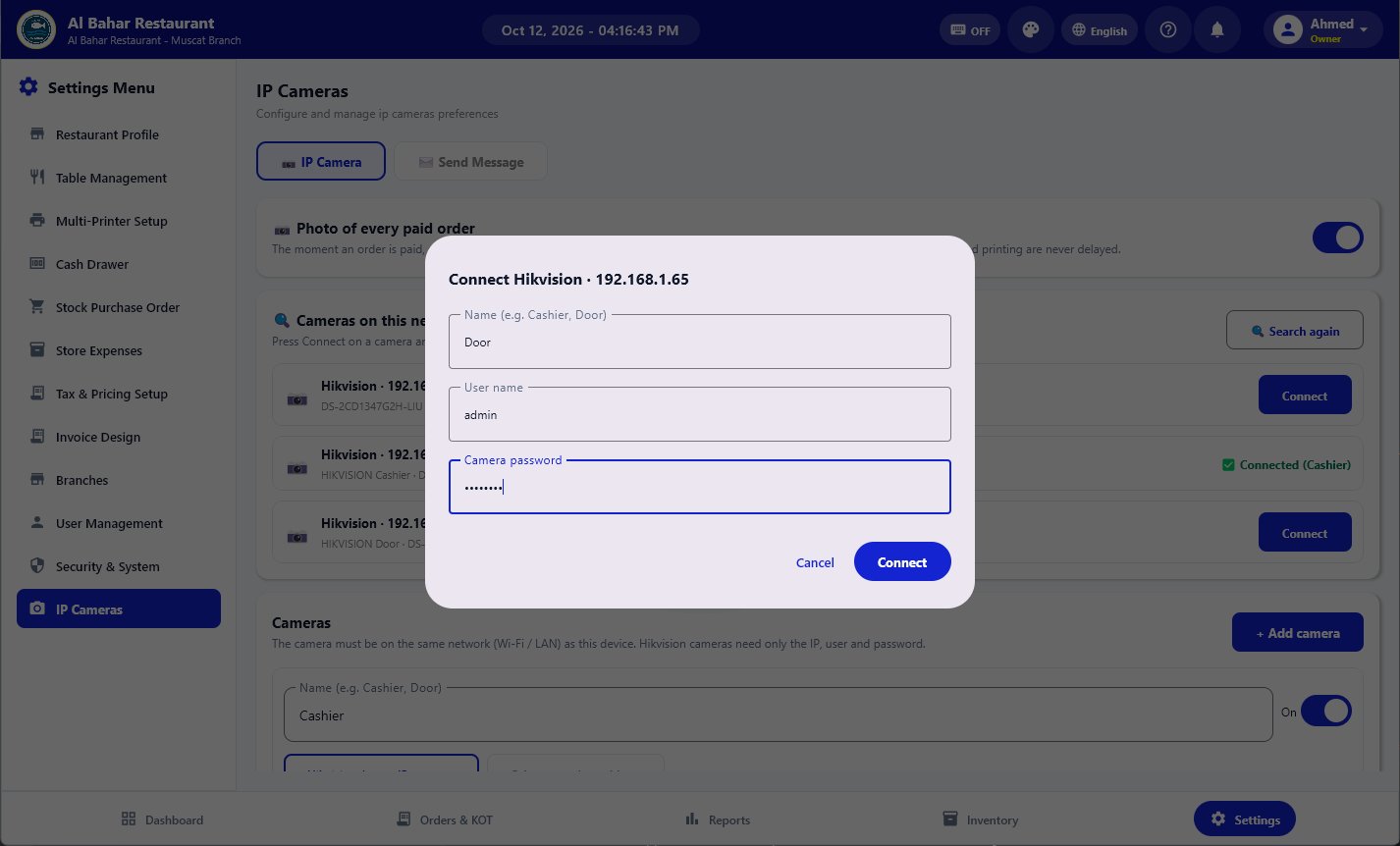Click the Settings button in bottom navigation
The height and width of the screenshot is (846, 1400).
coord(1245,819)
